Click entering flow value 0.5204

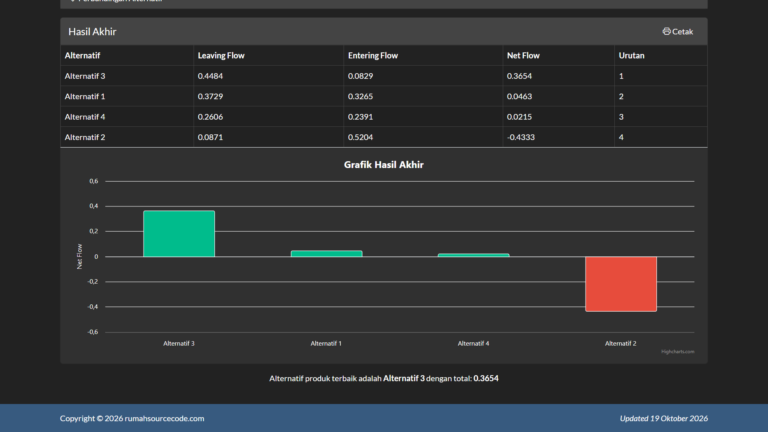360,137
